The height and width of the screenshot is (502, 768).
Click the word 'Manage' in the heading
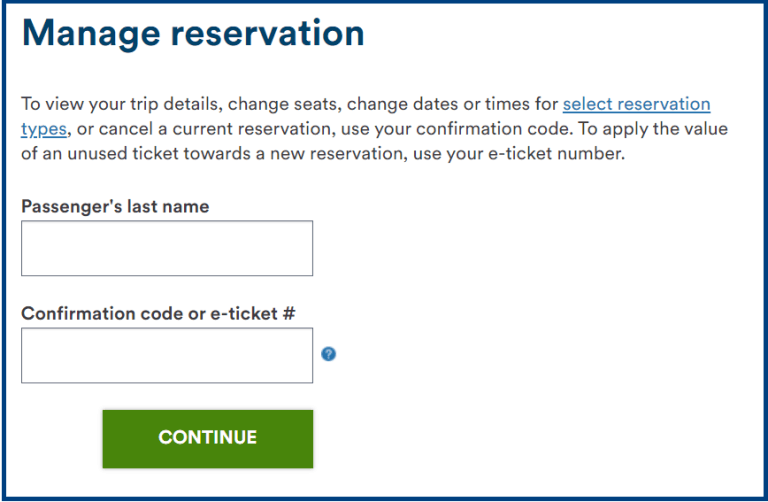[91, 33]
